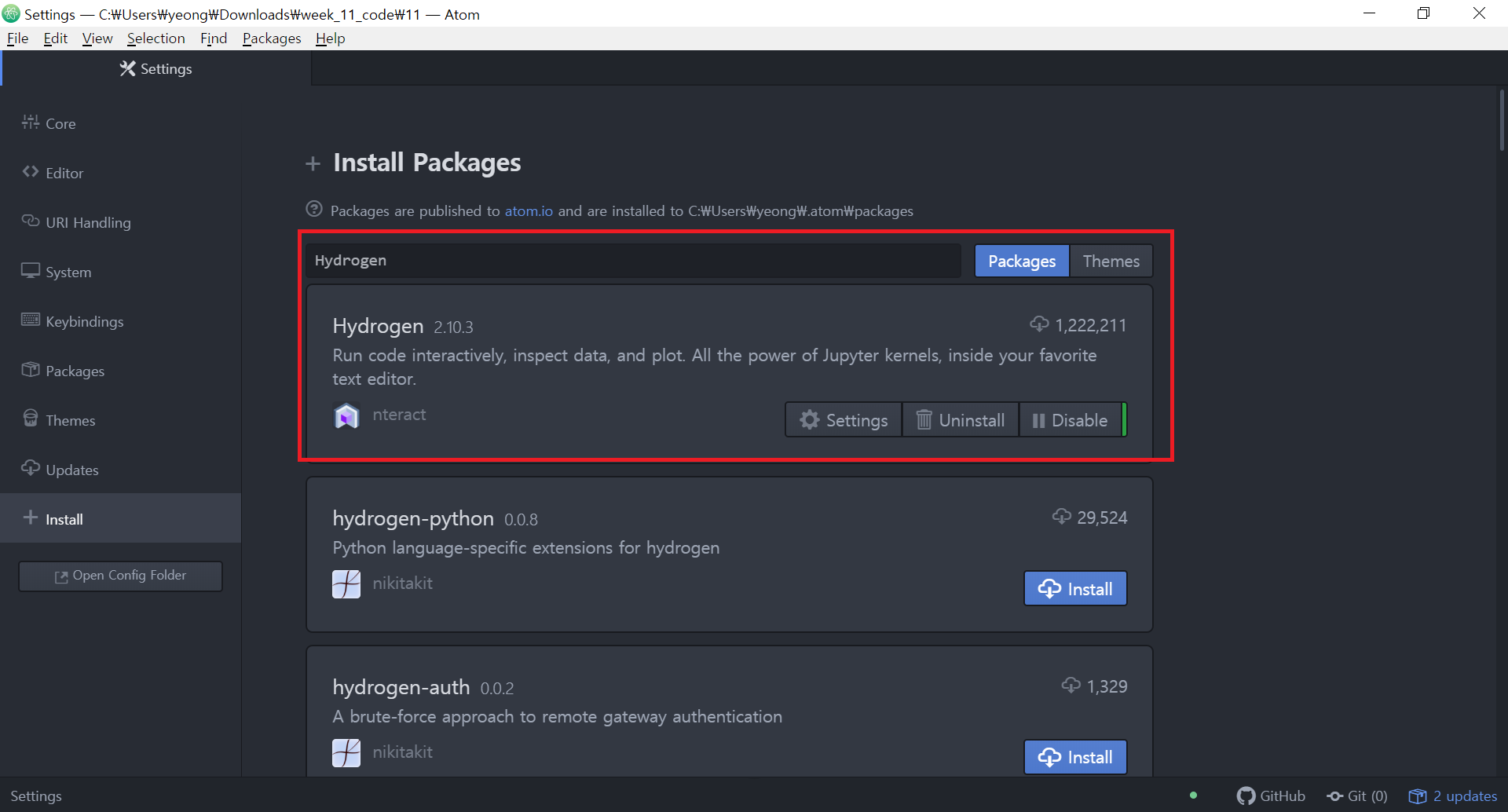Click the Settings tab tools icon
This screenshot has height=812, width=1508.
point(127,68)
